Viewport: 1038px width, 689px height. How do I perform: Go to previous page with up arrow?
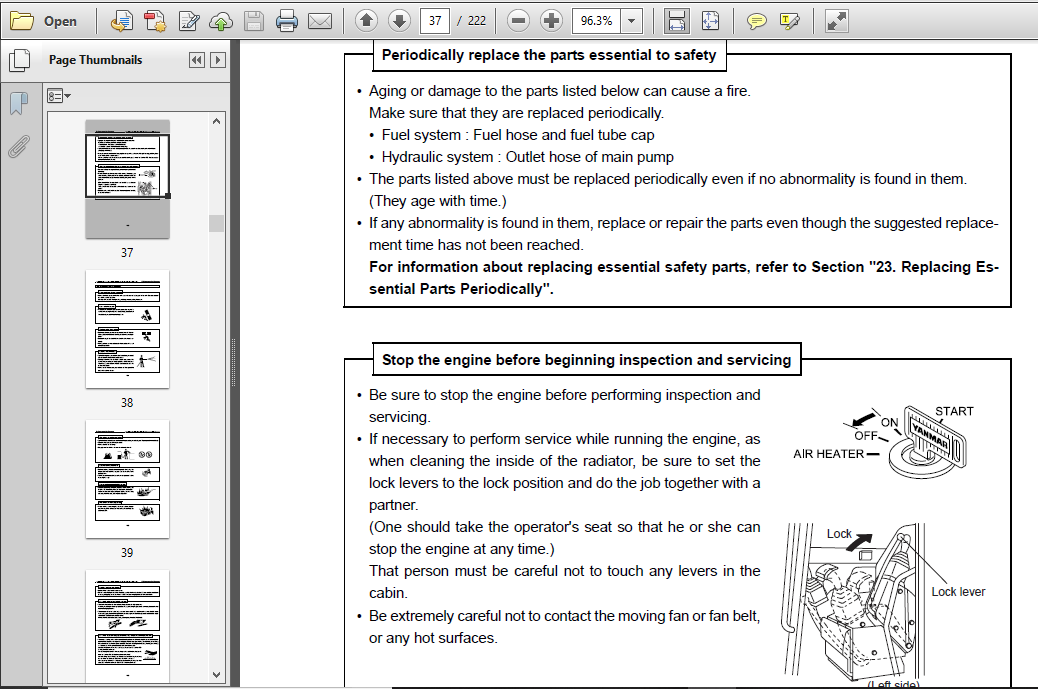click(x=366, y=21)
